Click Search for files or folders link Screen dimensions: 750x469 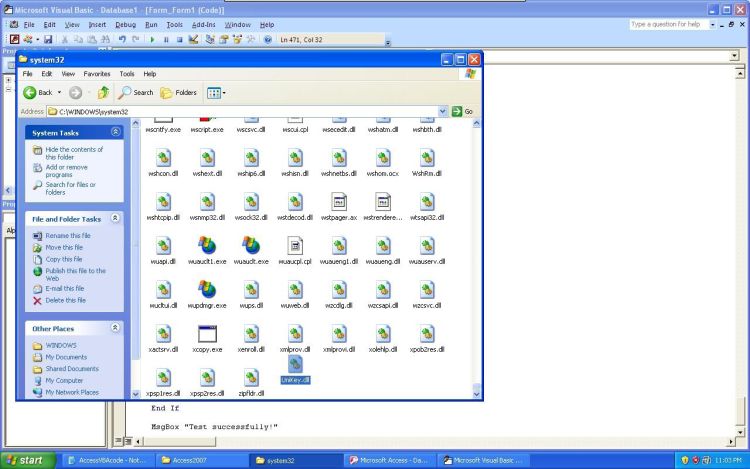(71, 188)
